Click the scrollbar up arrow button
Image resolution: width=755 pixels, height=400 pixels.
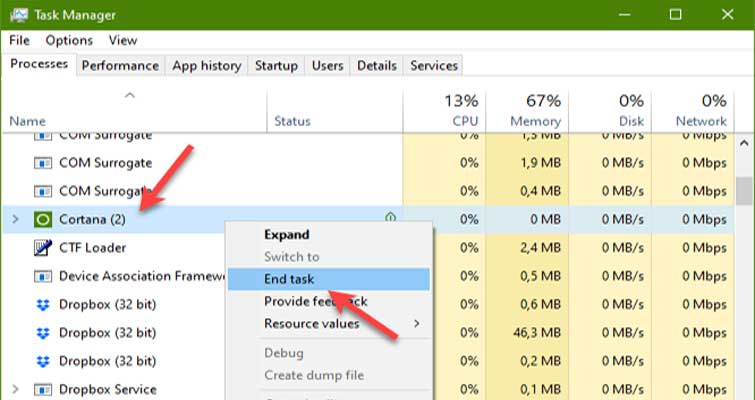pos(744,143)
